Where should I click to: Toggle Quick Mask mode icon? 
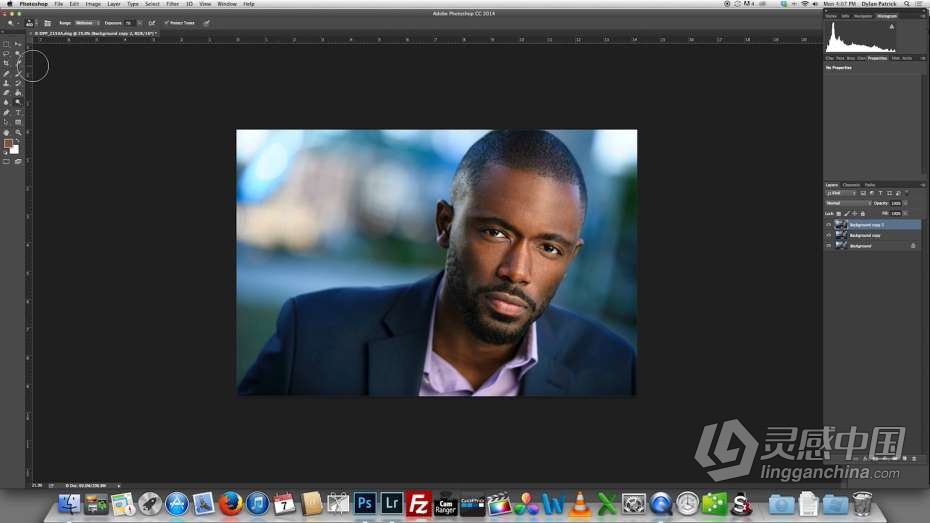6,161
